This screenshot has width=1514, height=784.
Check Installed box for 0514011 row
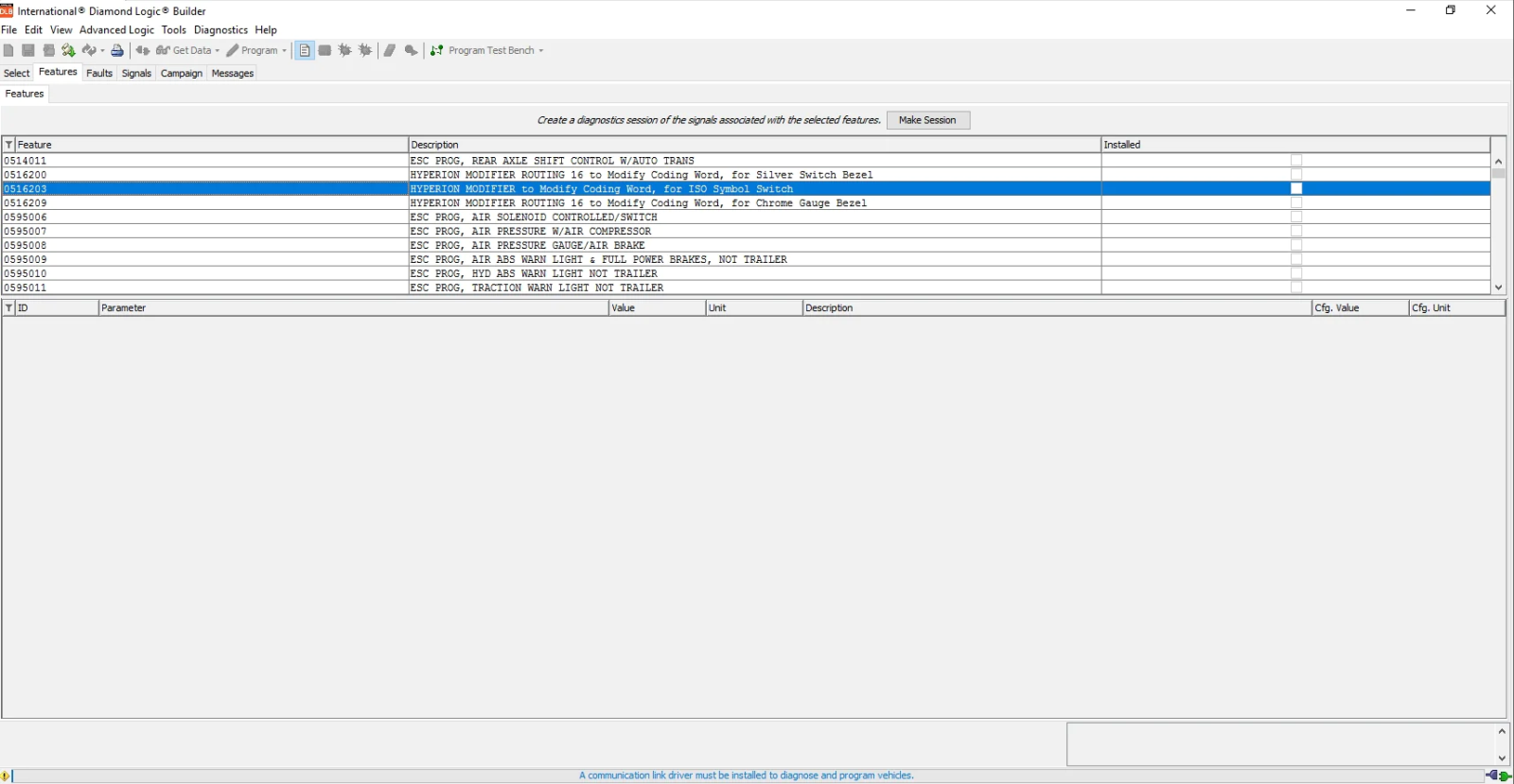1296,161
